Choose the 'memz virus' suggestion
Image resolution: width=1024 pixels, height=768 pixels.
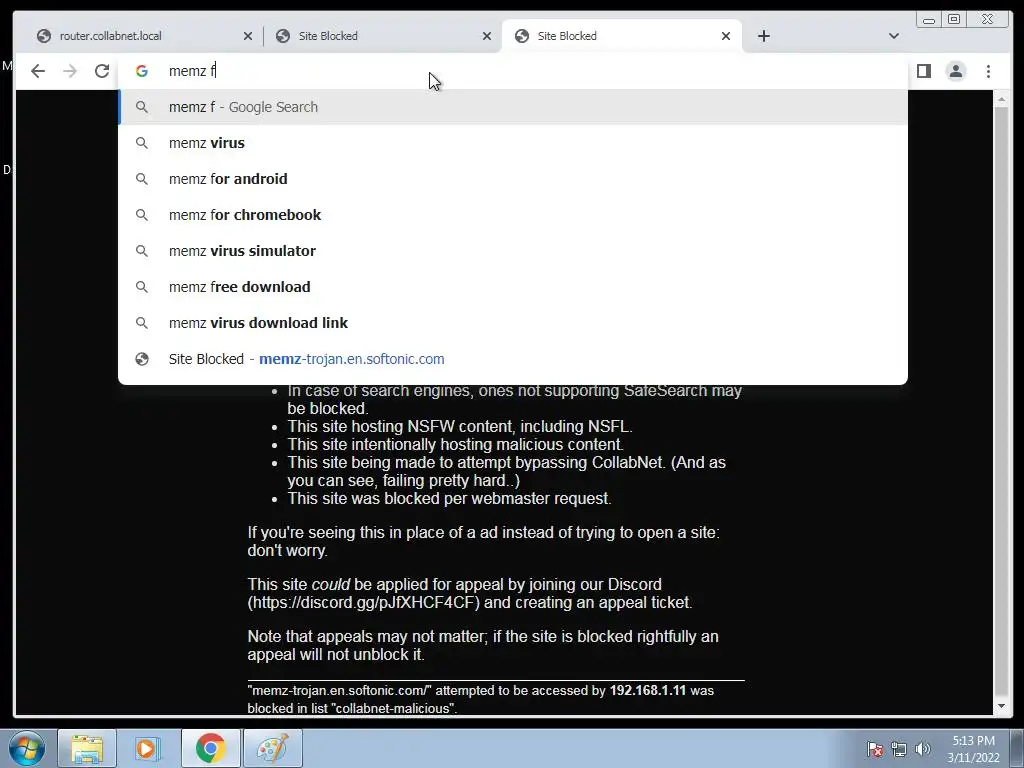tap(513, 143)
